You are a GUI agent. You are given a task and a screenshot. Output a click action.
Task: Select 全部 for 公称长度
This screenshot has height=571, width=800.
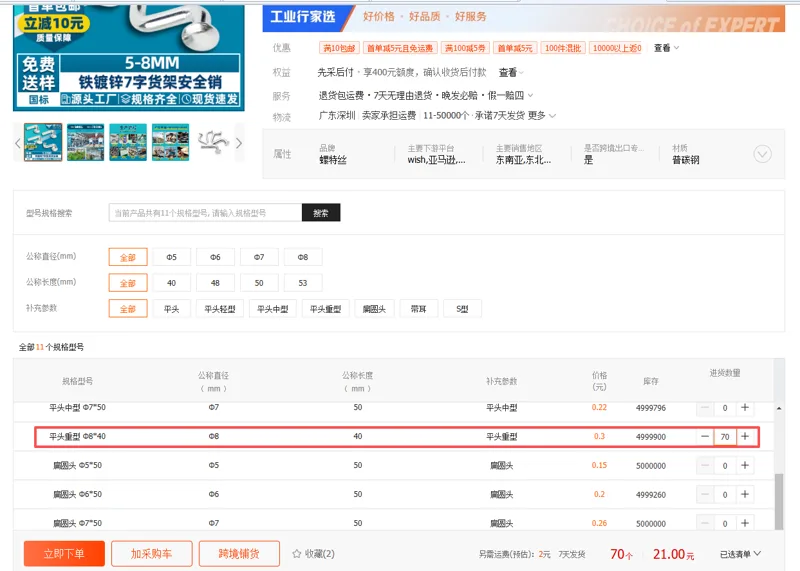click(x=128, y=283)
